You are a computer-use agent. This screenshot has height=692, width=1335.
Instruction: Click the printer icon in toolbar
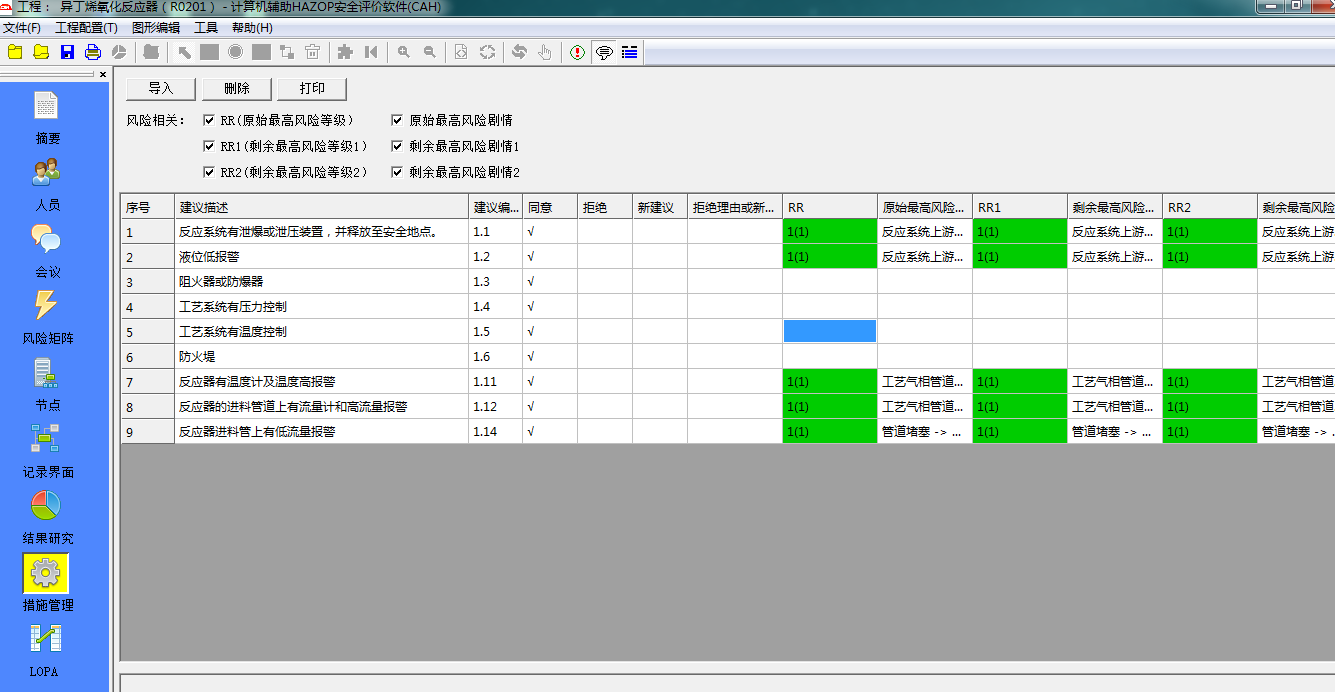[x=93, y=52]
